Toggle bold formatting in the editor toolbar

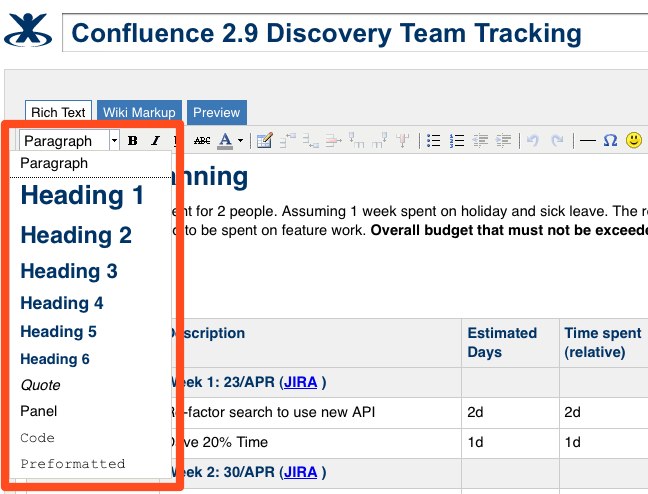(133, 141)
